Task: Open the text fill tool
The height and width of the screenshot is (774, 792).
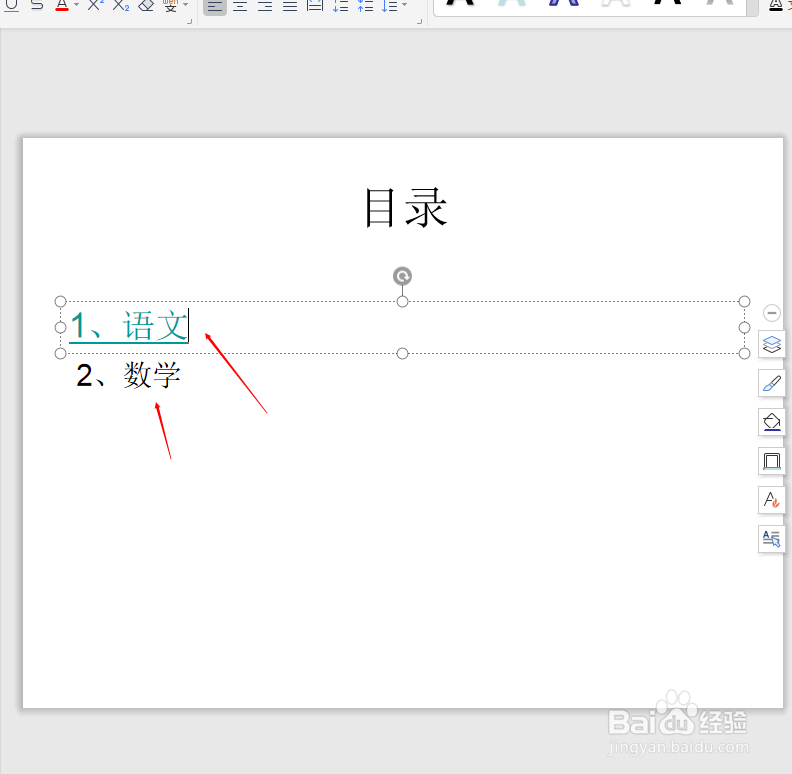Action: click(x=776, y=5)
